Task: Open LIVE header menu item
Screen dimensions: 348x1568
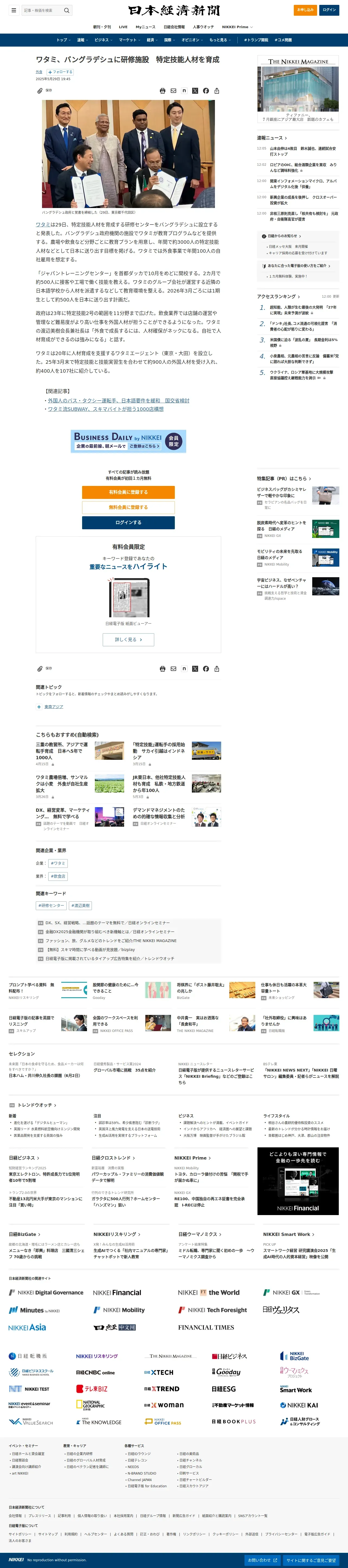Action: coord(123,27)
